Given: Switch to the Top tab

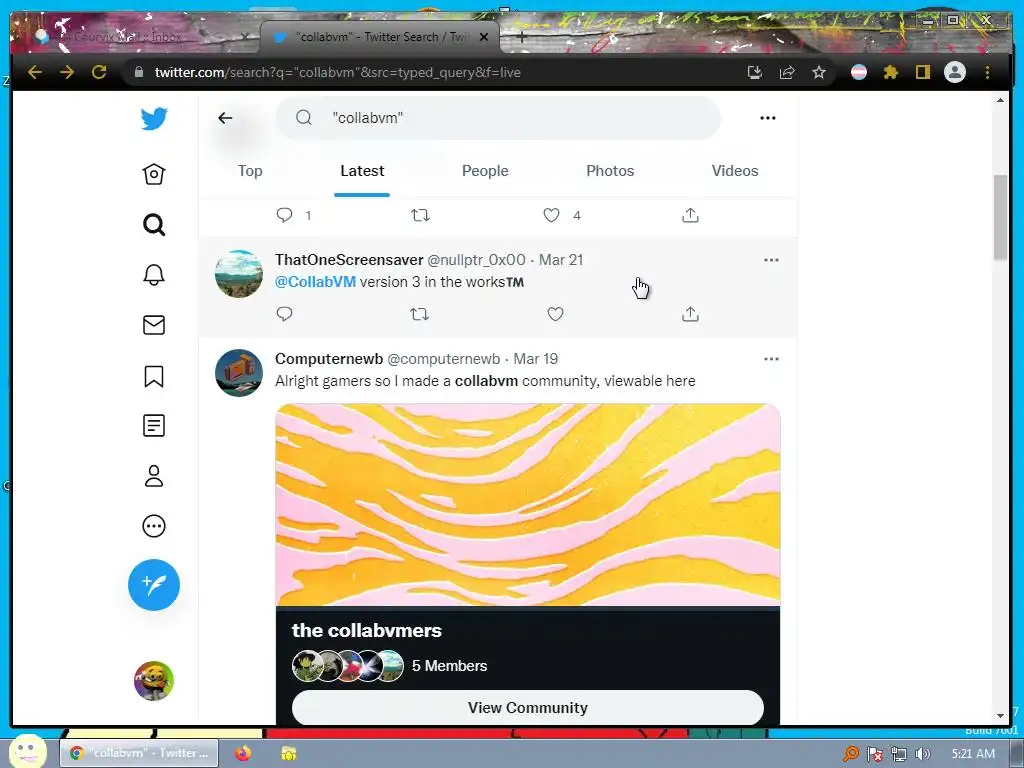Looking at the screenshot, I should tap(250, 171).
